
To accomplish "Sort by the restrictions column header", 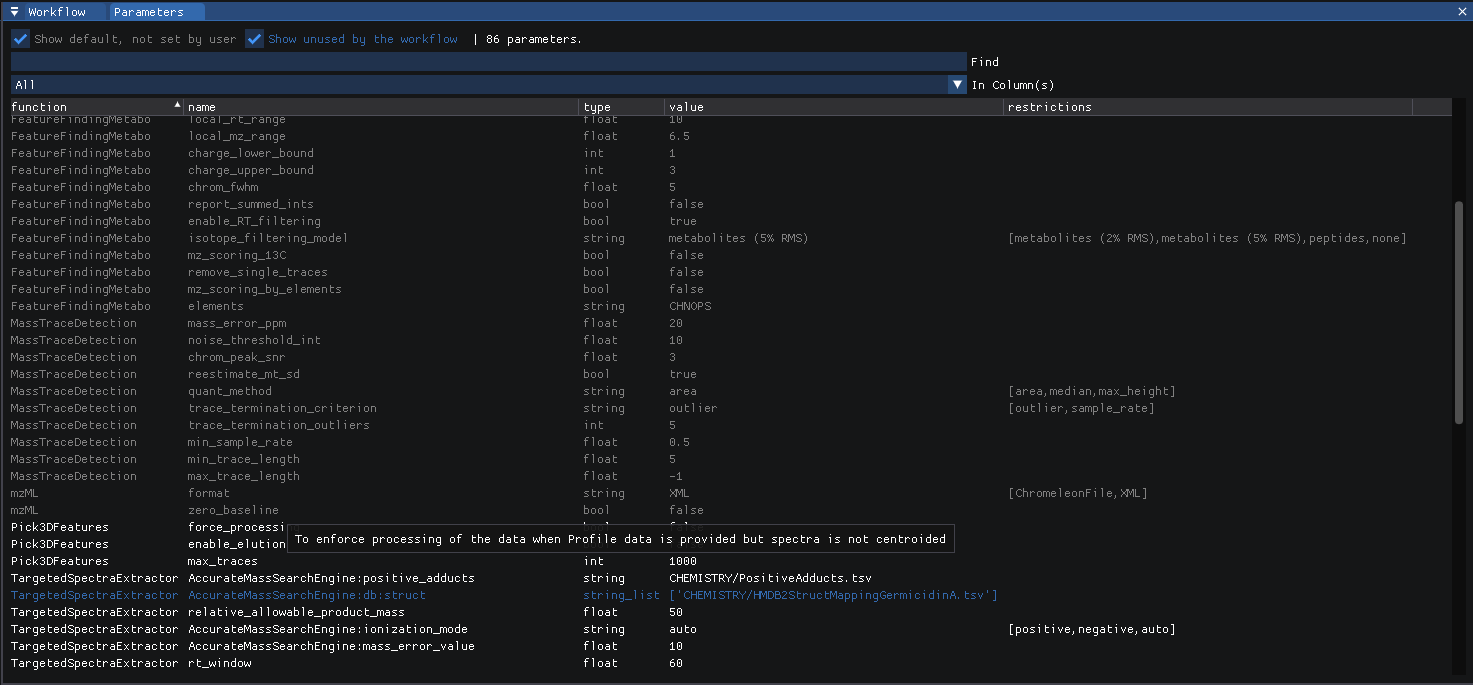I will tap(1208, 107).
